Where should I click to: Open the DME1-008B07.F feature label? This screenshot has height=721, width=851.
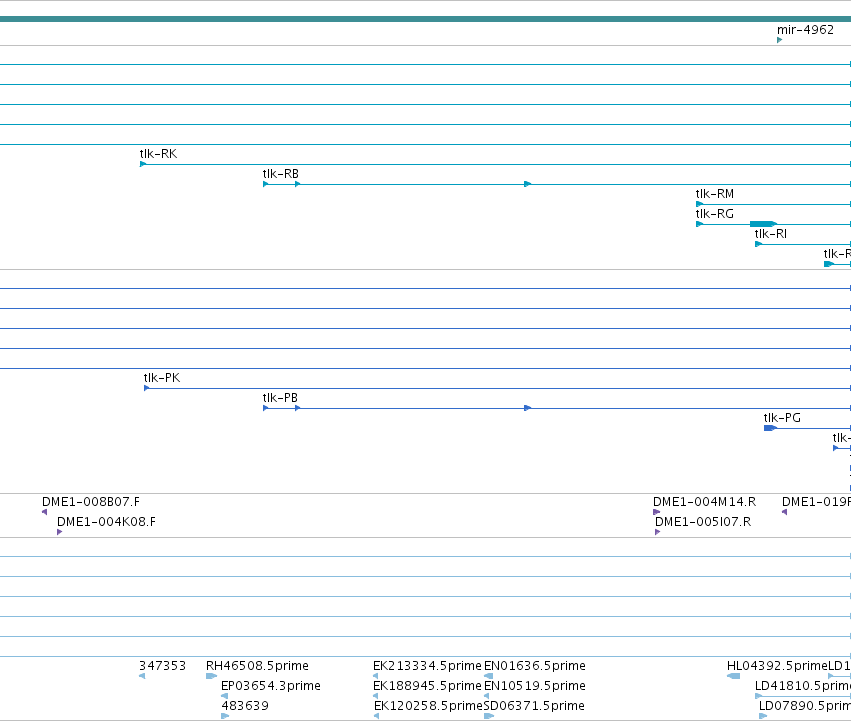91,502
